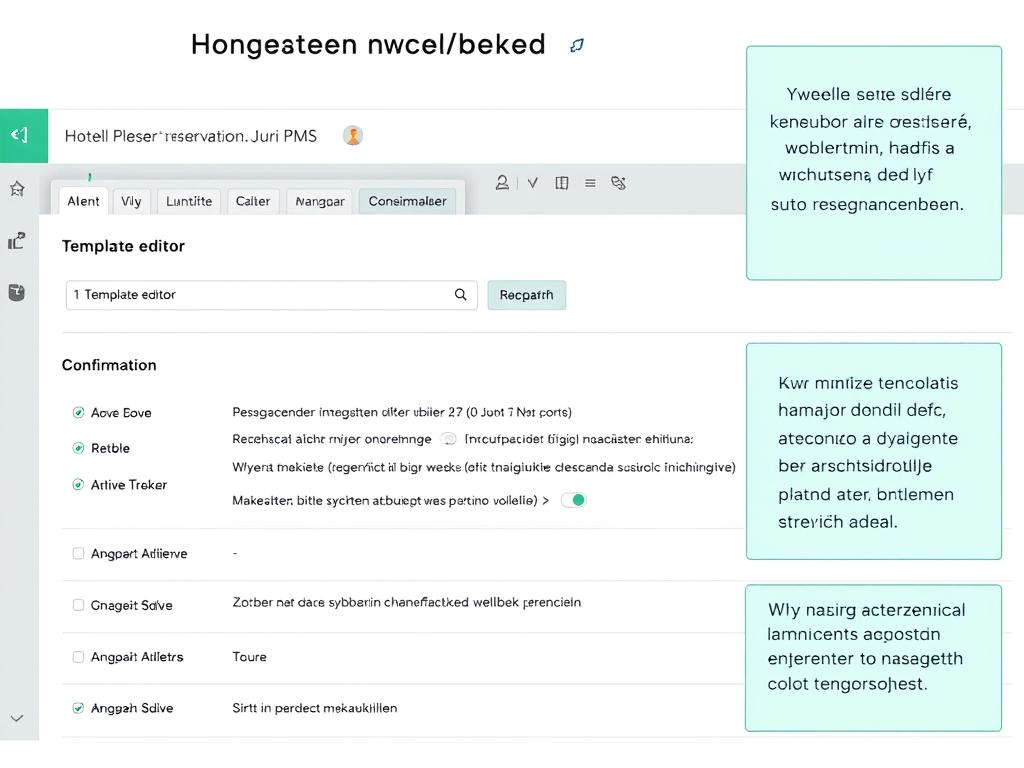The width and height of the screenshot is (1024, 768).
Task: Click the magnifier icon in Template editor field
Action: click(461, 295)
